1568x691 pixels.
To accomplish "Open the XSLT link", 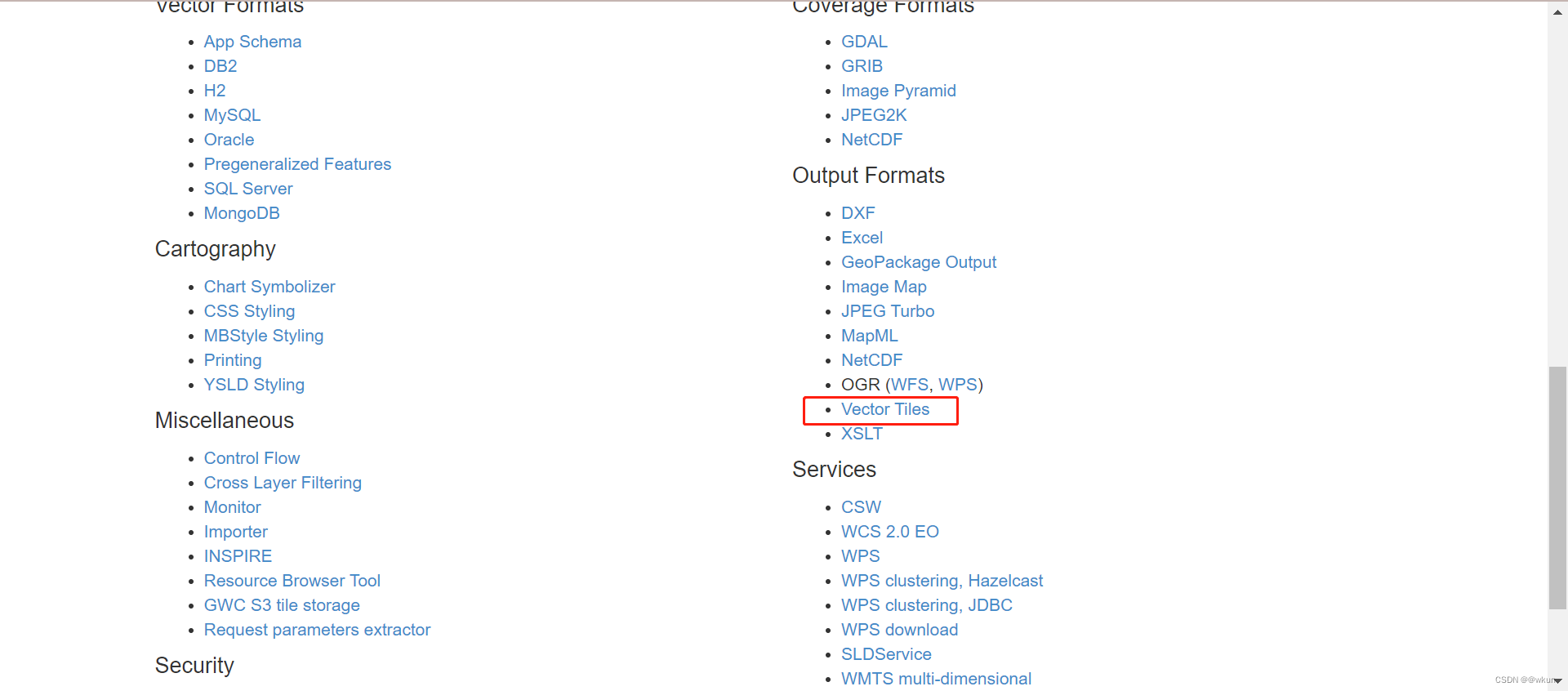I will point(862,434).
